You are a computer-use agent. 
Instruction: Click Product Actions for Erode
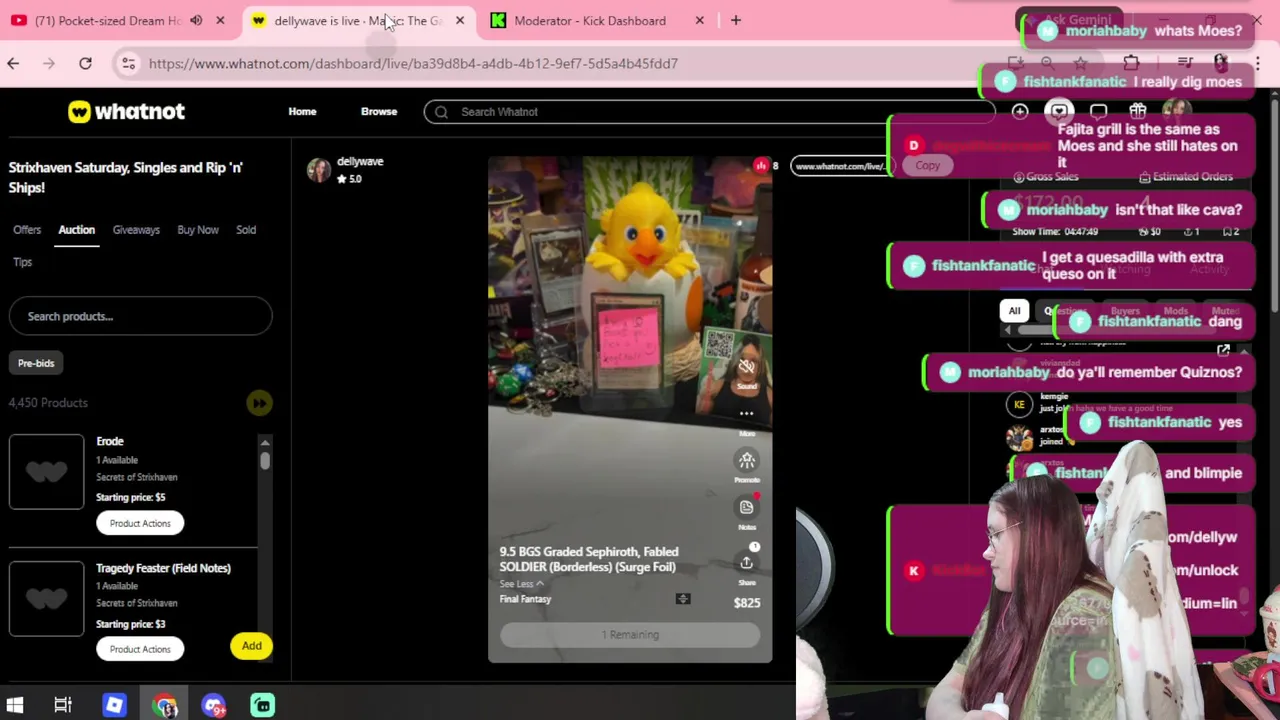[x=140, y=523]
